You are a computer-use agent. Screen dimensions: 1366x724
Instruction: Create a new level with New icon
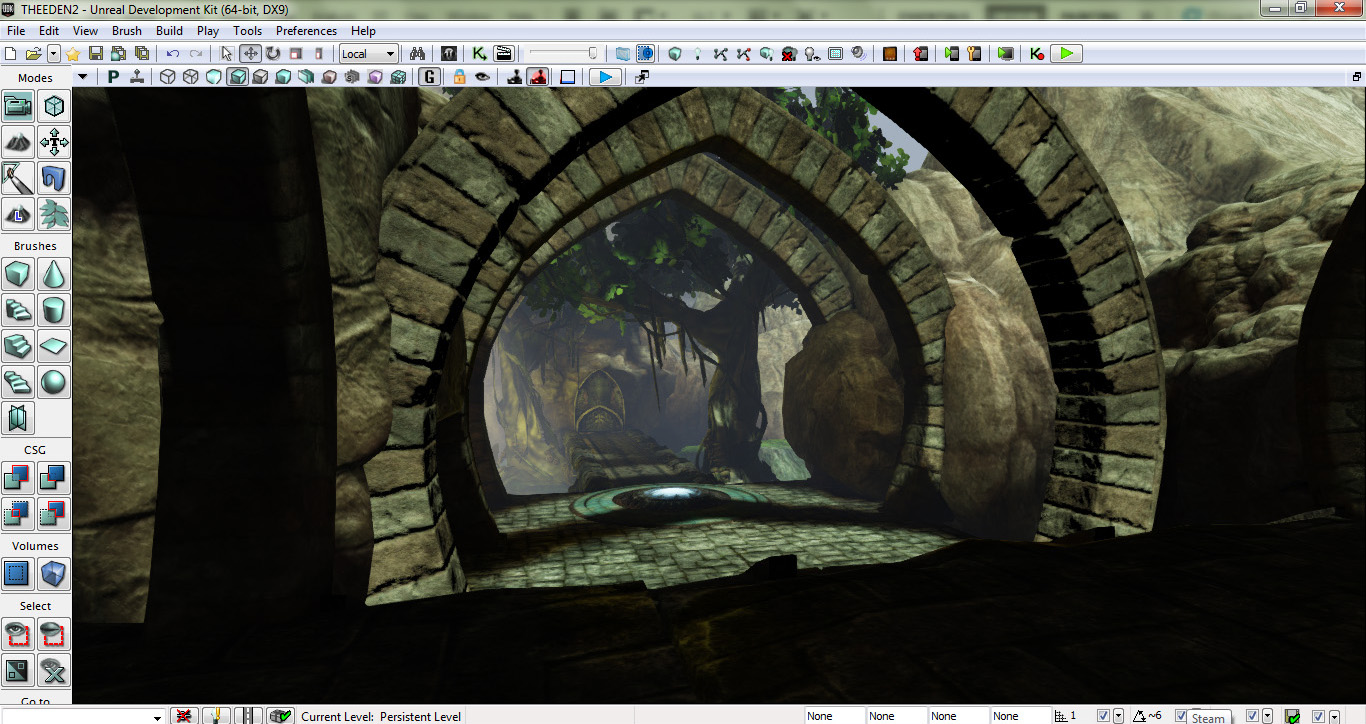[x=12, y=54]
